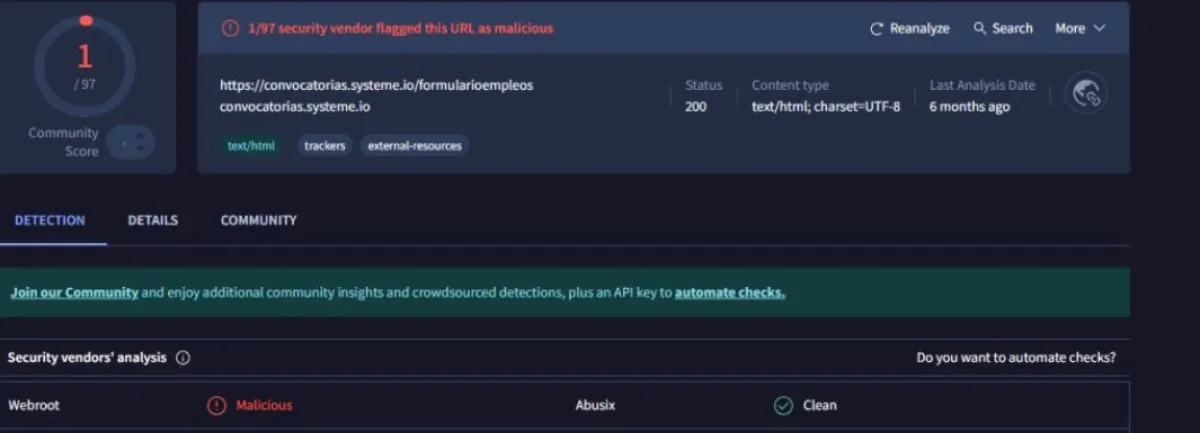Image resolution: width=1200 pixels, height=433 pixels.
Task: Click "Do you want to automate checks?" text
Action: point(1016,358)
